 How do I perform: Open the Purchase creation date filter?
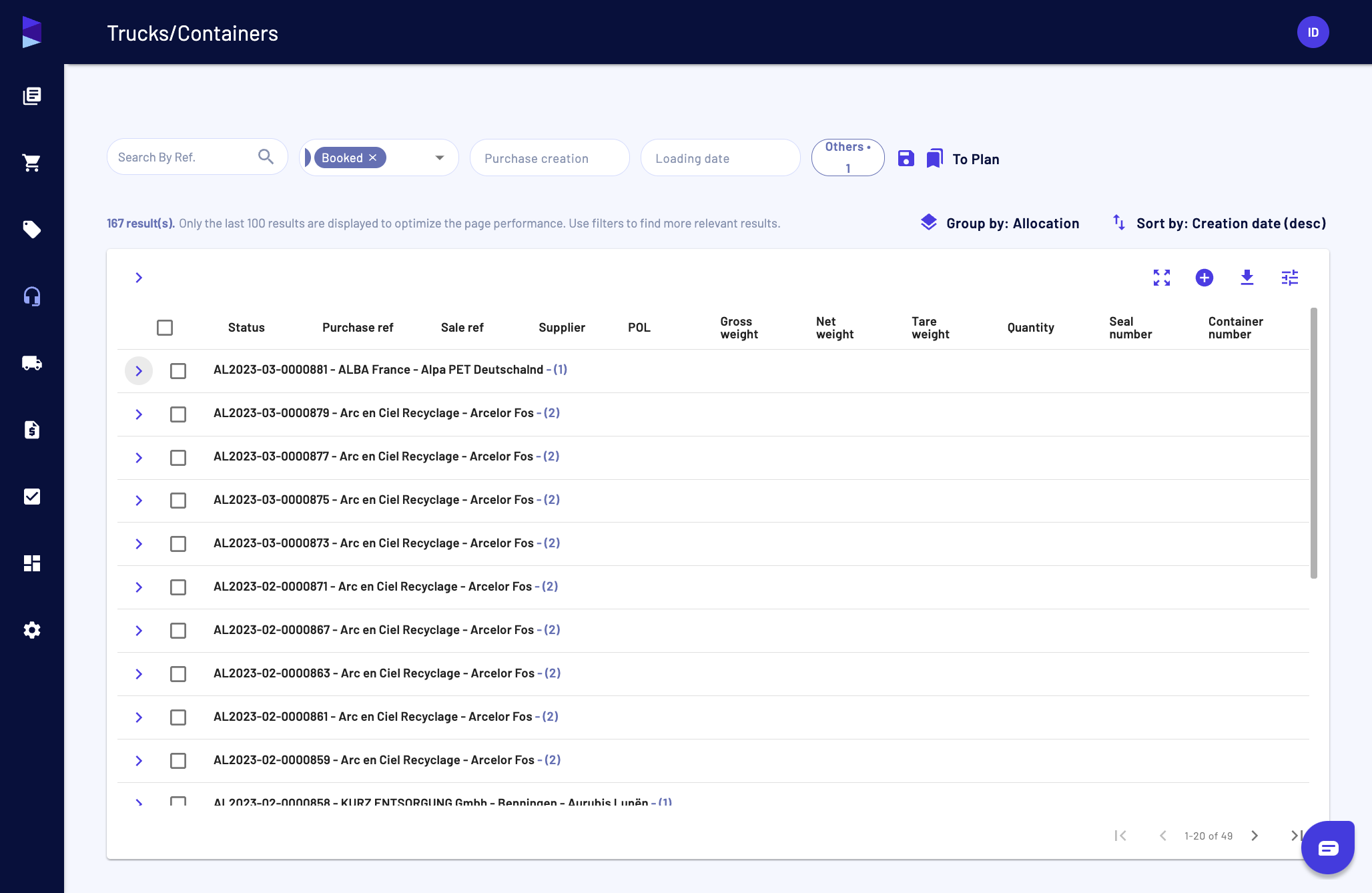pos(550,158)
